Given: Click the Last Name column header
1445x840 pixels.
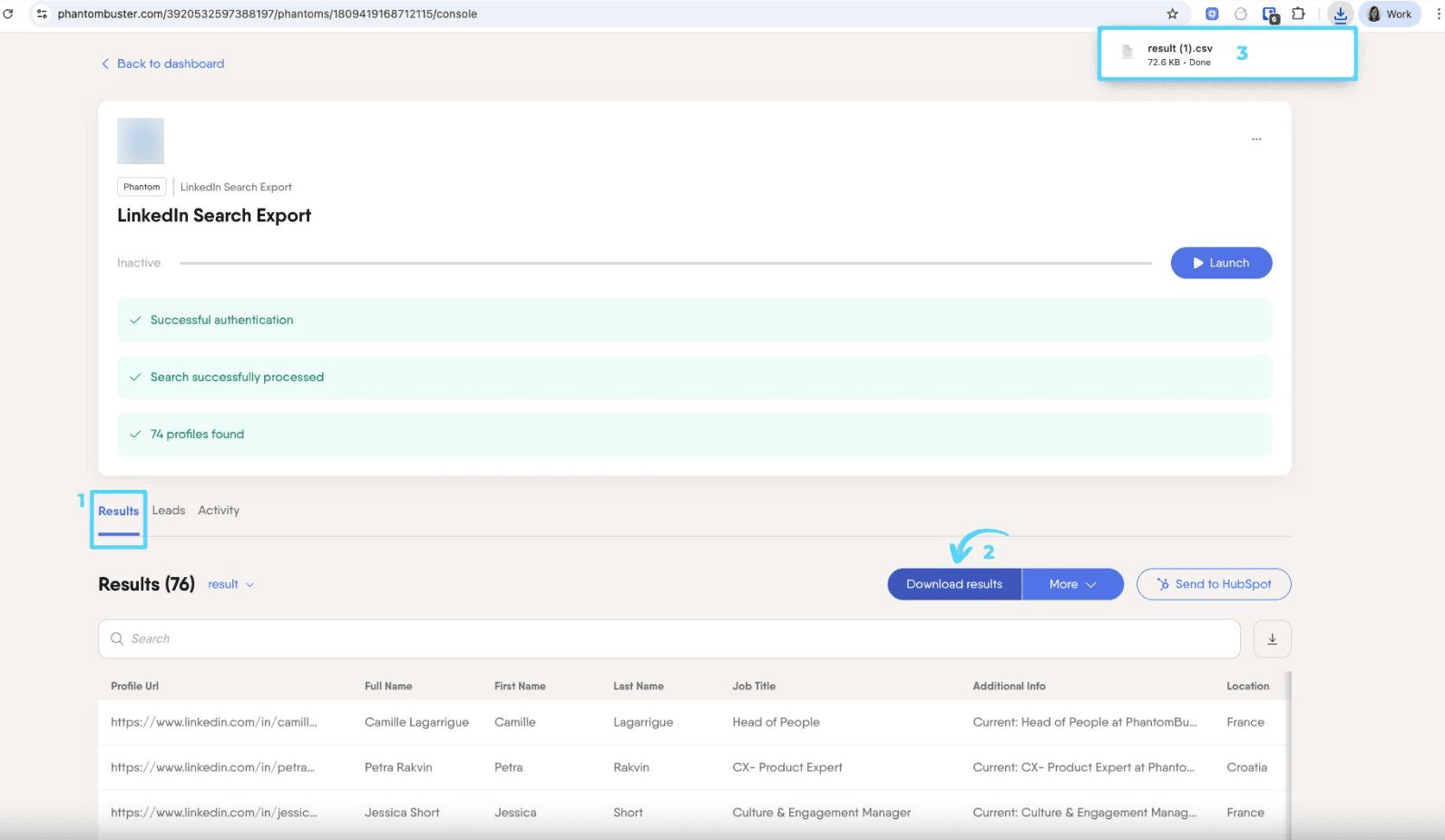Looking at the screenshot, I should click(x=639, y=686).
